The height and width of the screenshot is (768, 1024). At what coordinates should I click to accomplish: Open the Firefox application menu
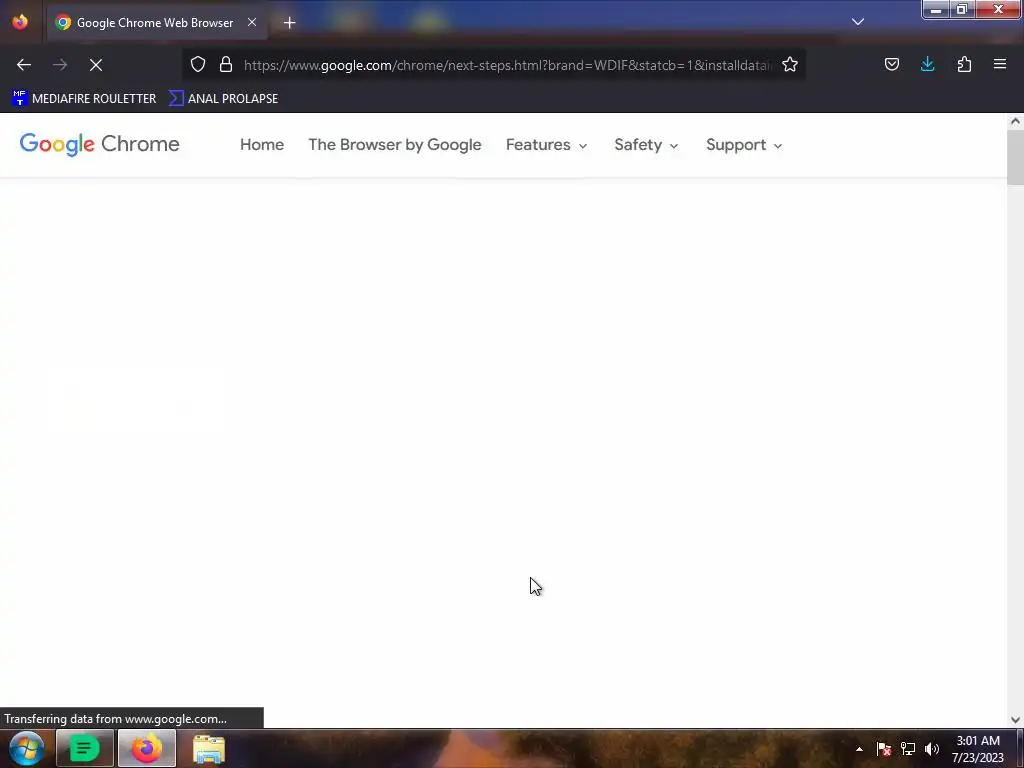[x=1000, y=64]
